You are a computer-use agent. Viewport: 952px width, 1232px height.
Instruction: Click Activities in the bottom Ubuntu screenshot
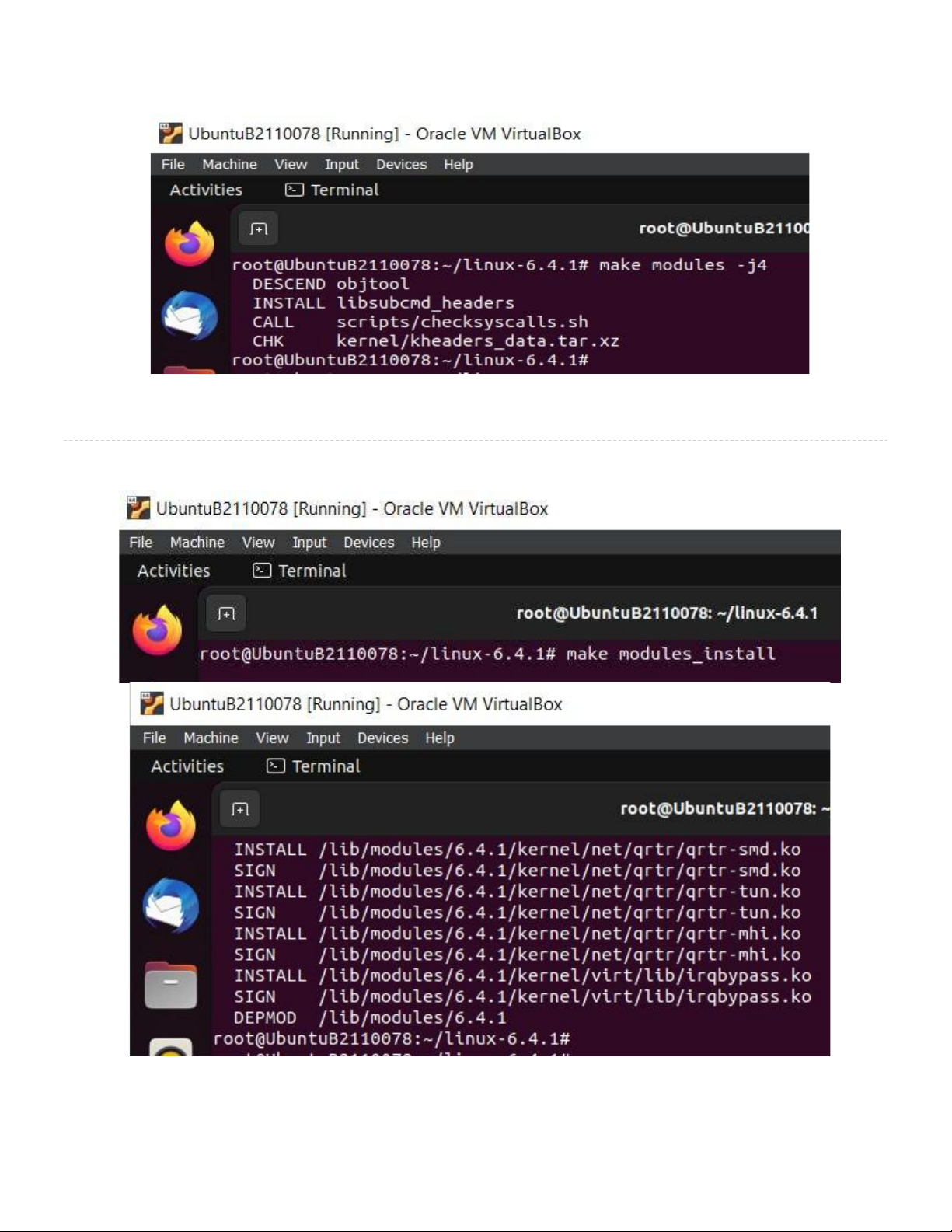[187, 766]
